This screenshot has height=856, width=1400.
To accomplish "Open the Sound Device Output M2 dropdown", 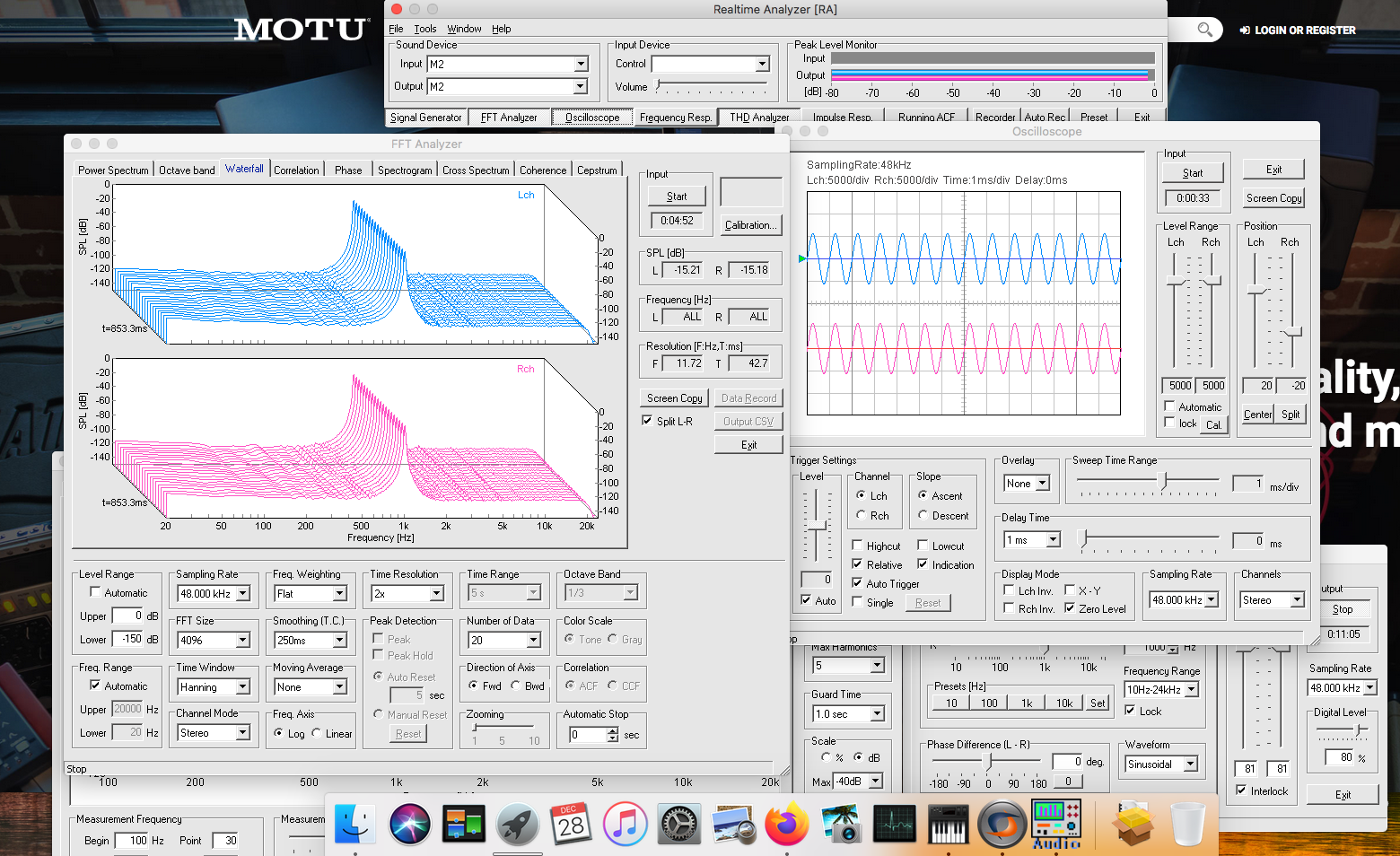I will [x=507, y=86].
